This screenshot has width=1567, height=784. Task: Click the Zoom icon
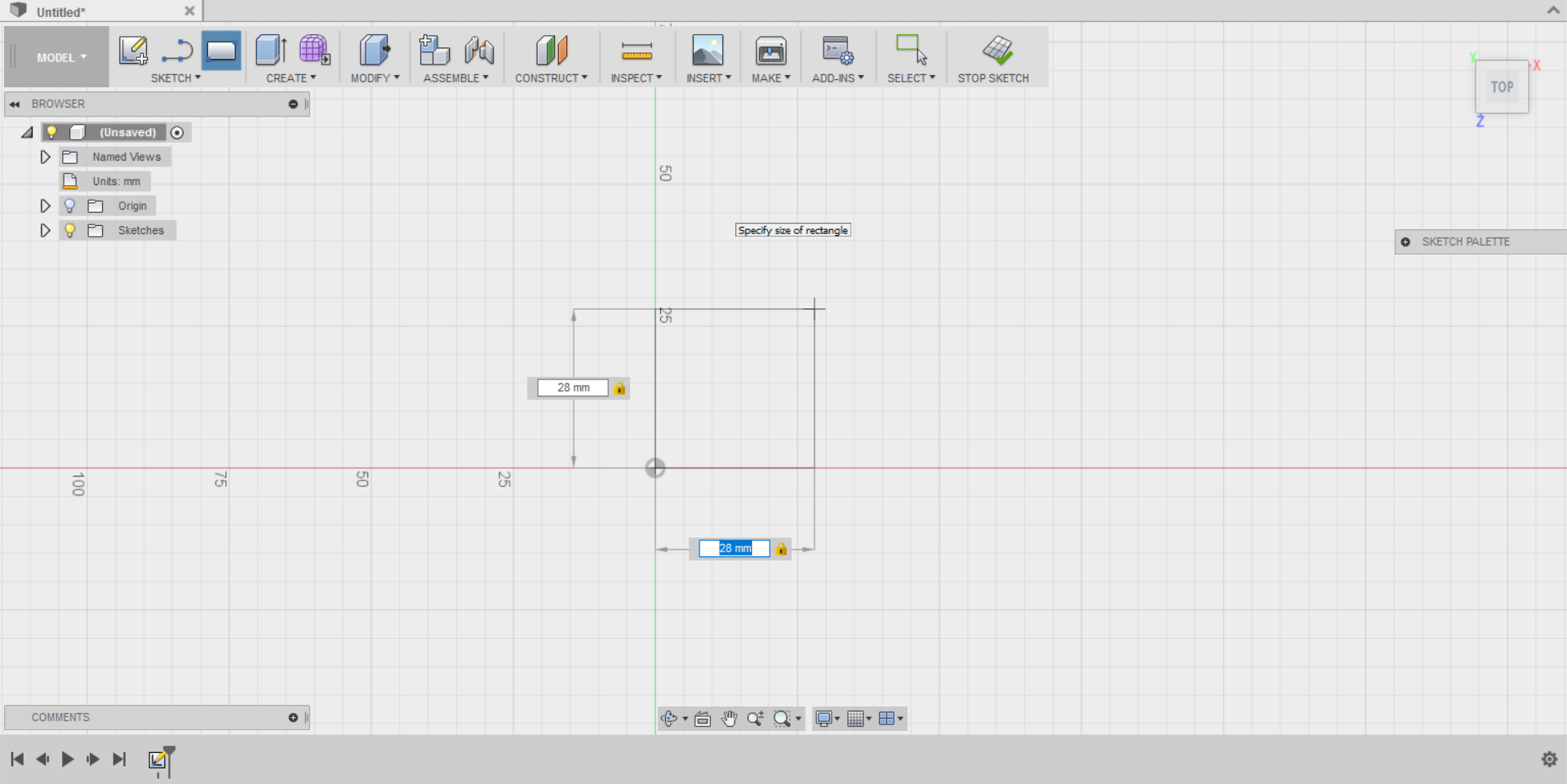(755, 719)
